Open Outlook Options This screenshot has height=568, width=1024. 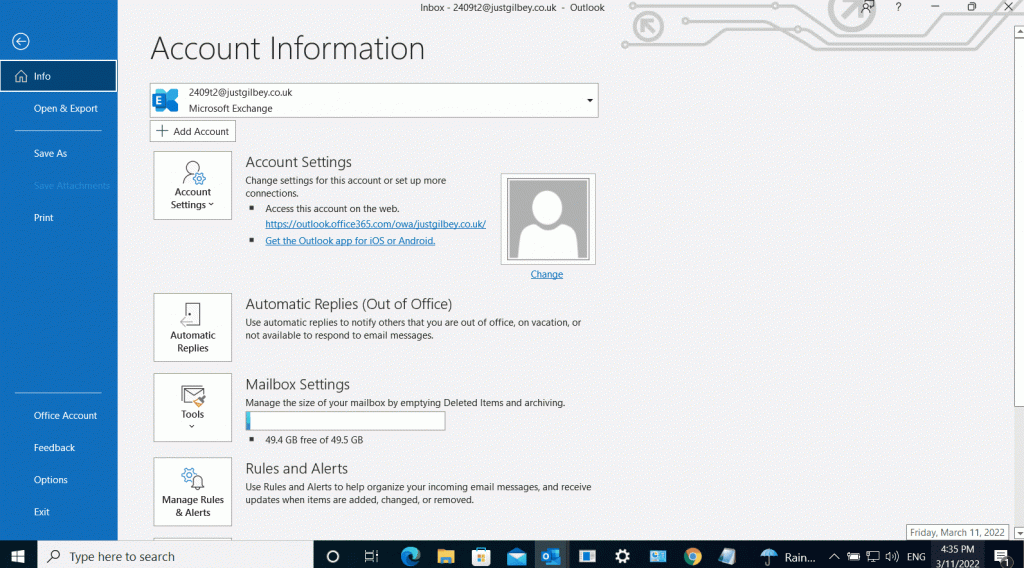[x=50, y=479]
